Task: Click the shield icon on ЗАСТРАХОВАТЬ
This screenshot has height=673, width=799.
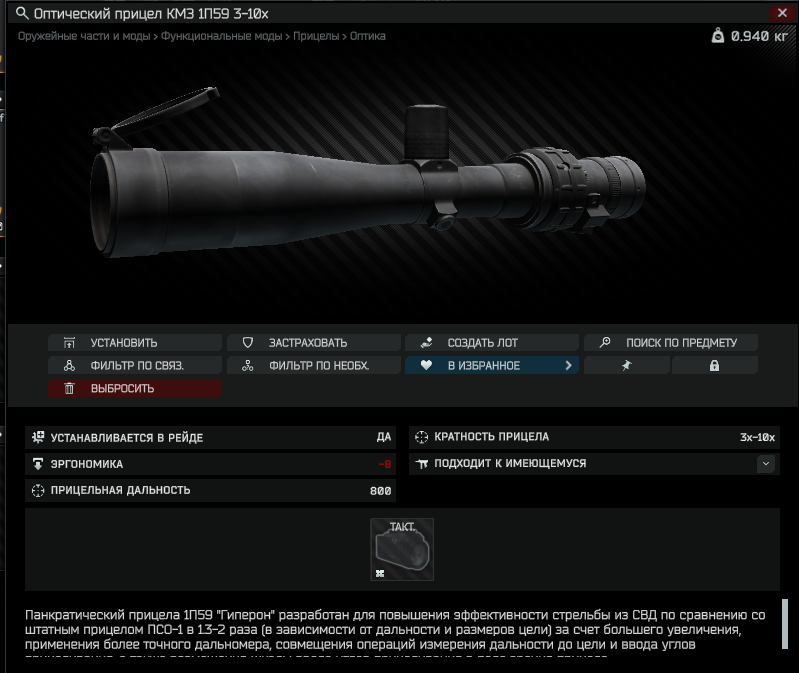Action: tap(248, 342)
